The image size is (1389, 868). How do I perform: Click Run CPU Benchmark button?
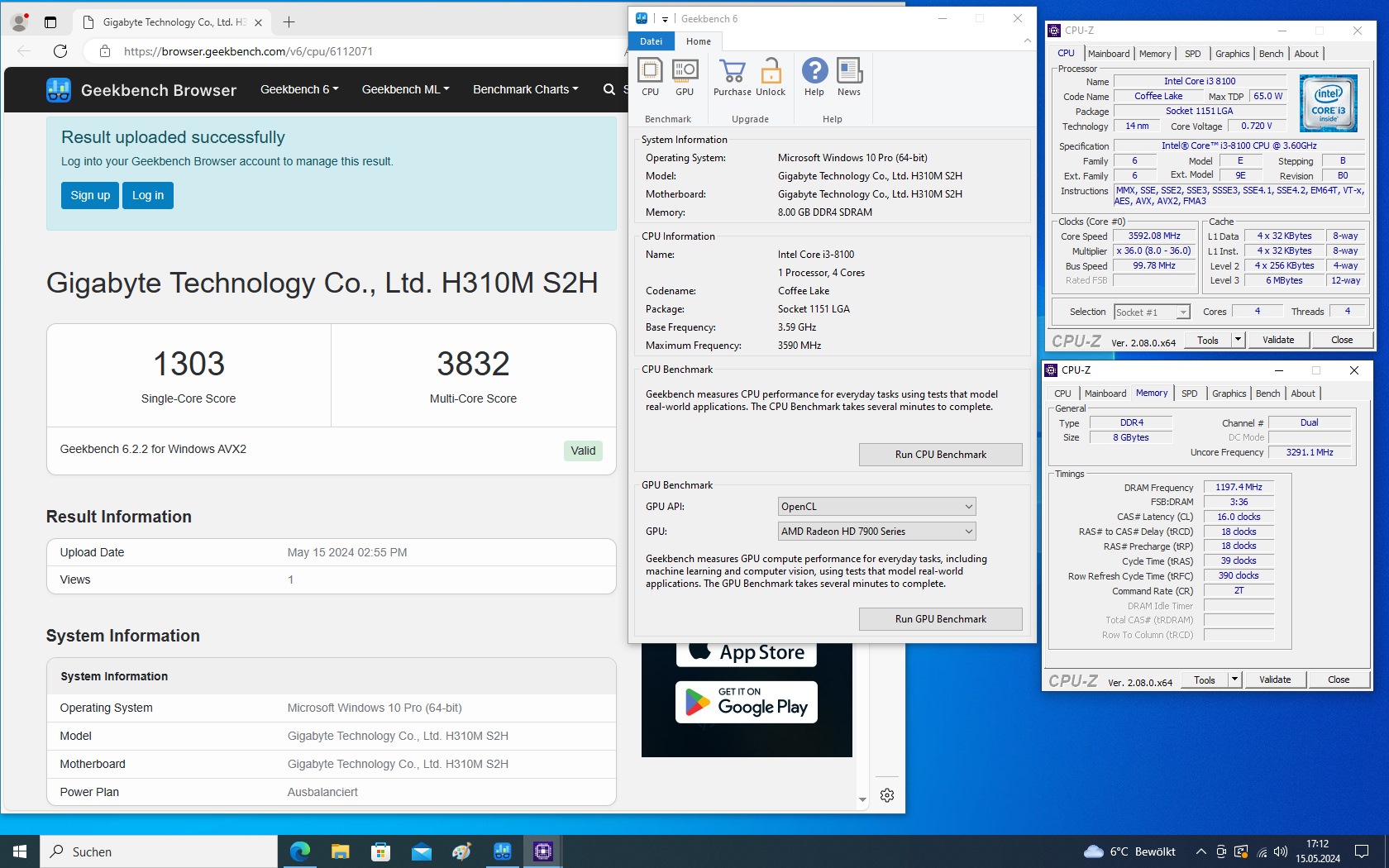941,455
